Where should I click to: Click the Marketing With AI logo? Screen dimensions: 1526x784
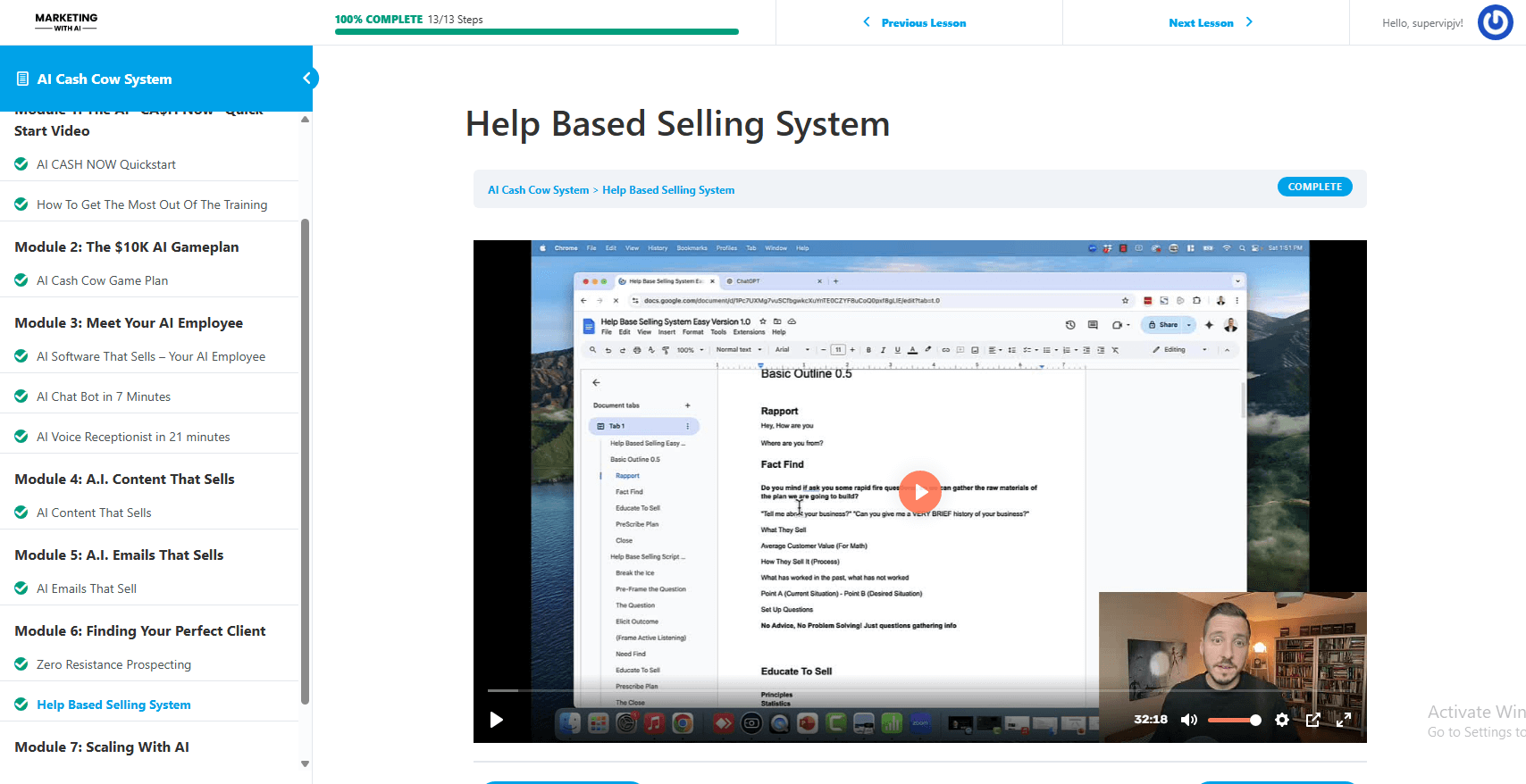[x=66, y=22]
